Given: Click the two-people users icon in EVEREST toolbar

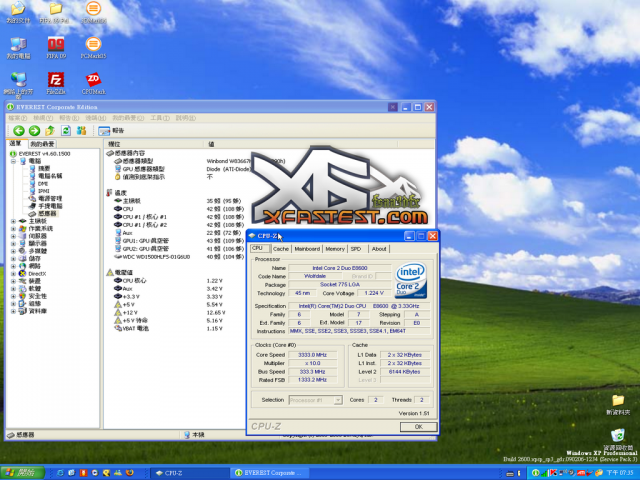Looking at the screenshot, I should 82,131.
